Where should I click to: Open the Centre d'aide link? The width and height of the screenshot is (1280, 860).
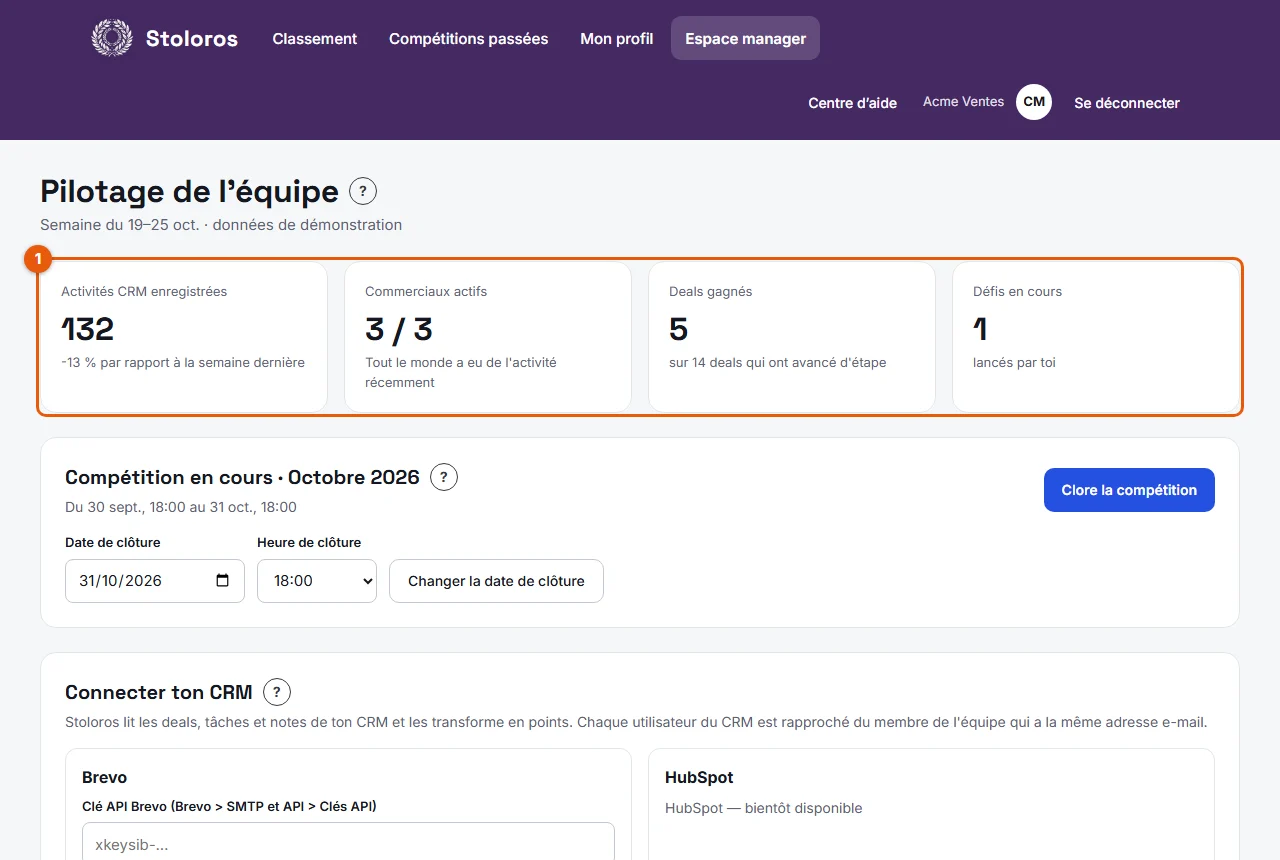(x=853, y=103)
